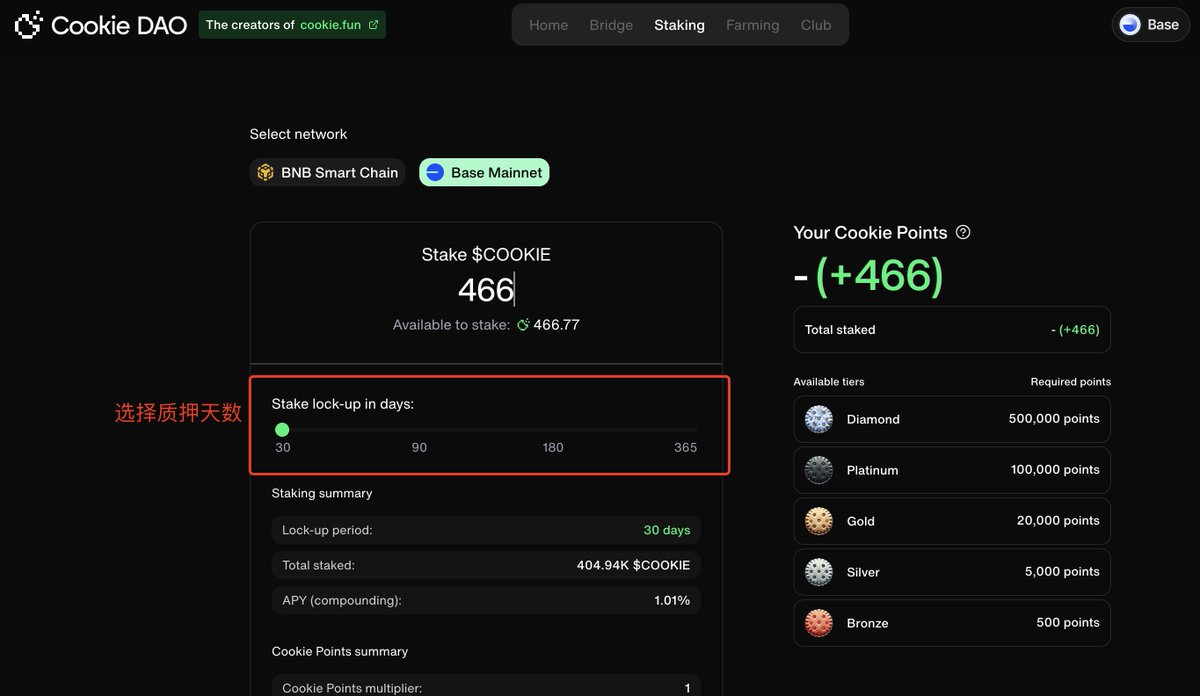Click the cookie token icon beside 466.77
This screenshot has width=1200, height=696.
pos(523,325)
